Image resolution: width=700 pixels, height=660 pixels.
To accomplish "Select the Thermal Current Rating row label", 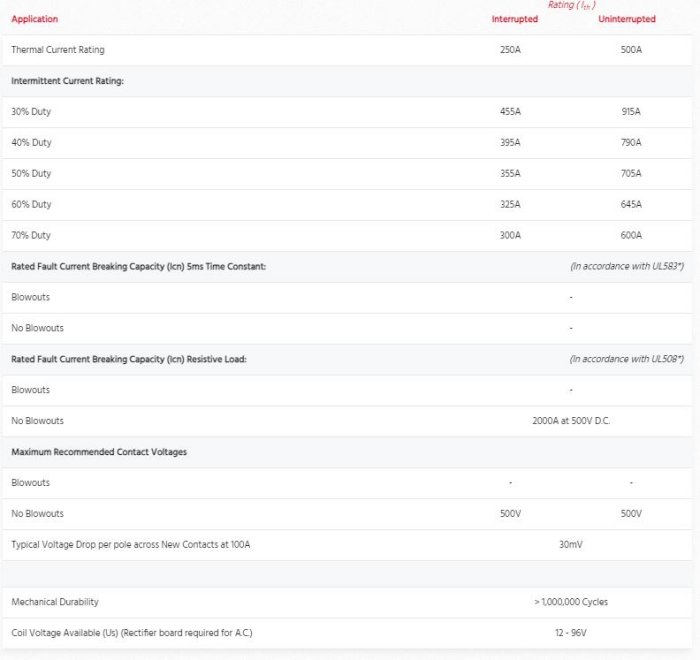I will [57, 50].
